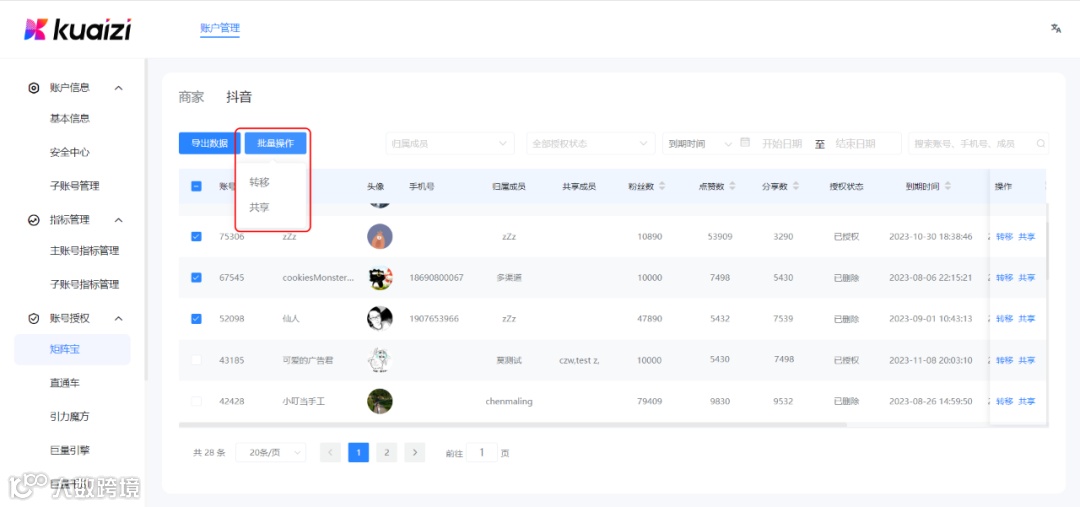The height and width of the screenshot is (507, 1080).
Task: Check row 42428 checkbox
Action: [196, 401]
